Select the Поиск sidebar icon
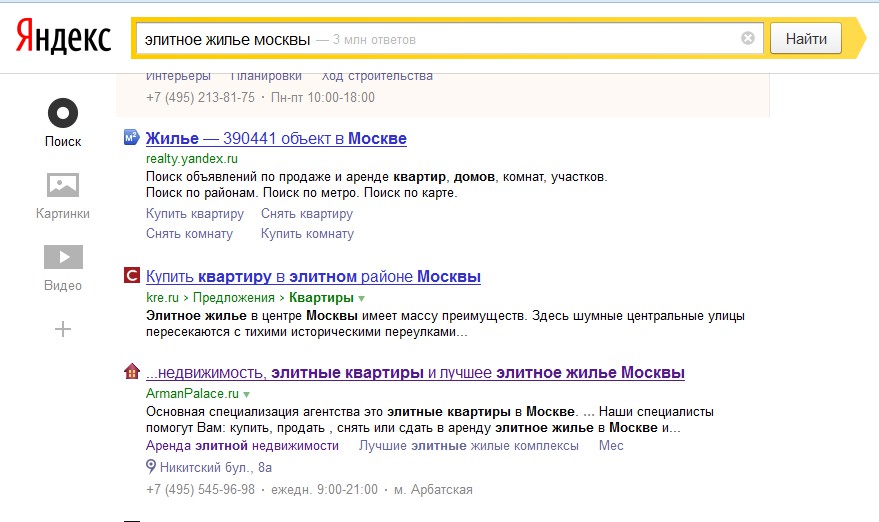The image size is (879, 522). [63, 113]
